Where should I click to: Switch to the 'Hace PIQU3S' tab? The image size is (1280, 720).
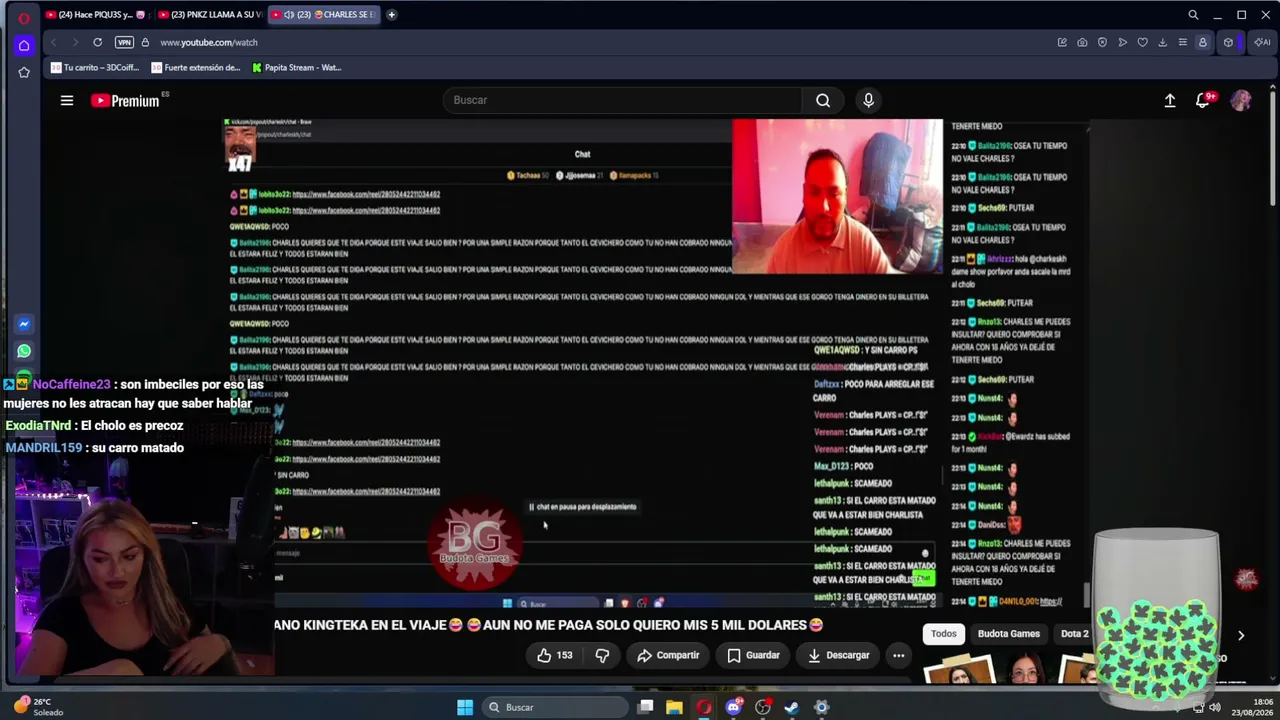[x=96, y=15]
